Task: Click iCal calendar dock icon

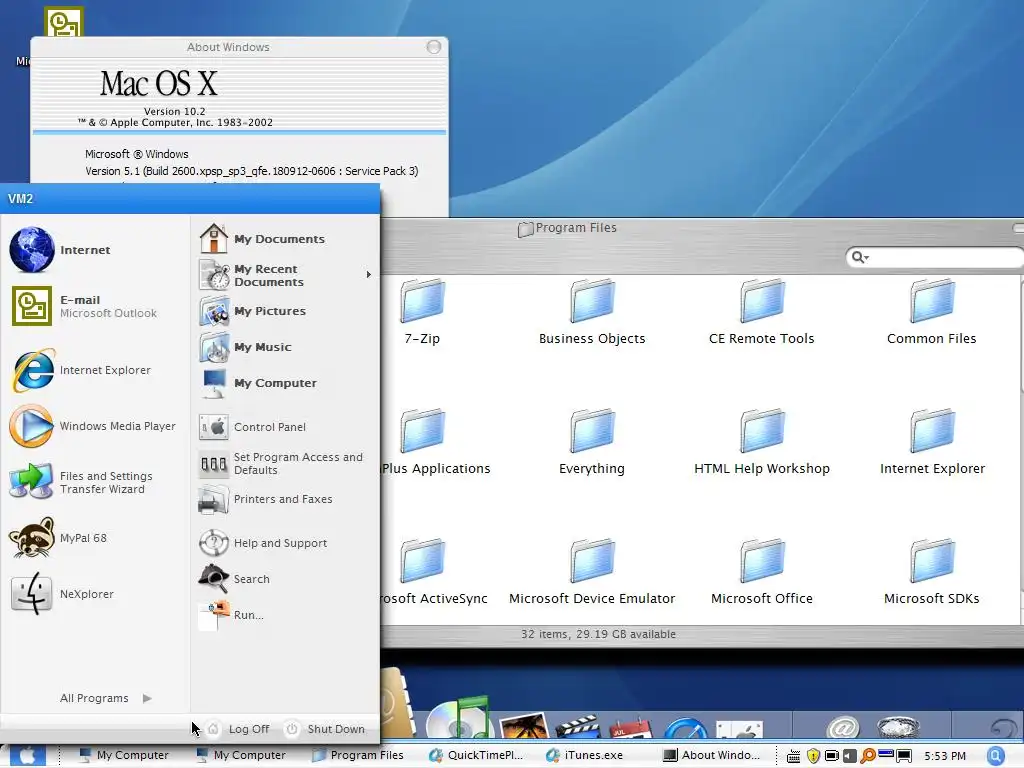Action: 630,728
